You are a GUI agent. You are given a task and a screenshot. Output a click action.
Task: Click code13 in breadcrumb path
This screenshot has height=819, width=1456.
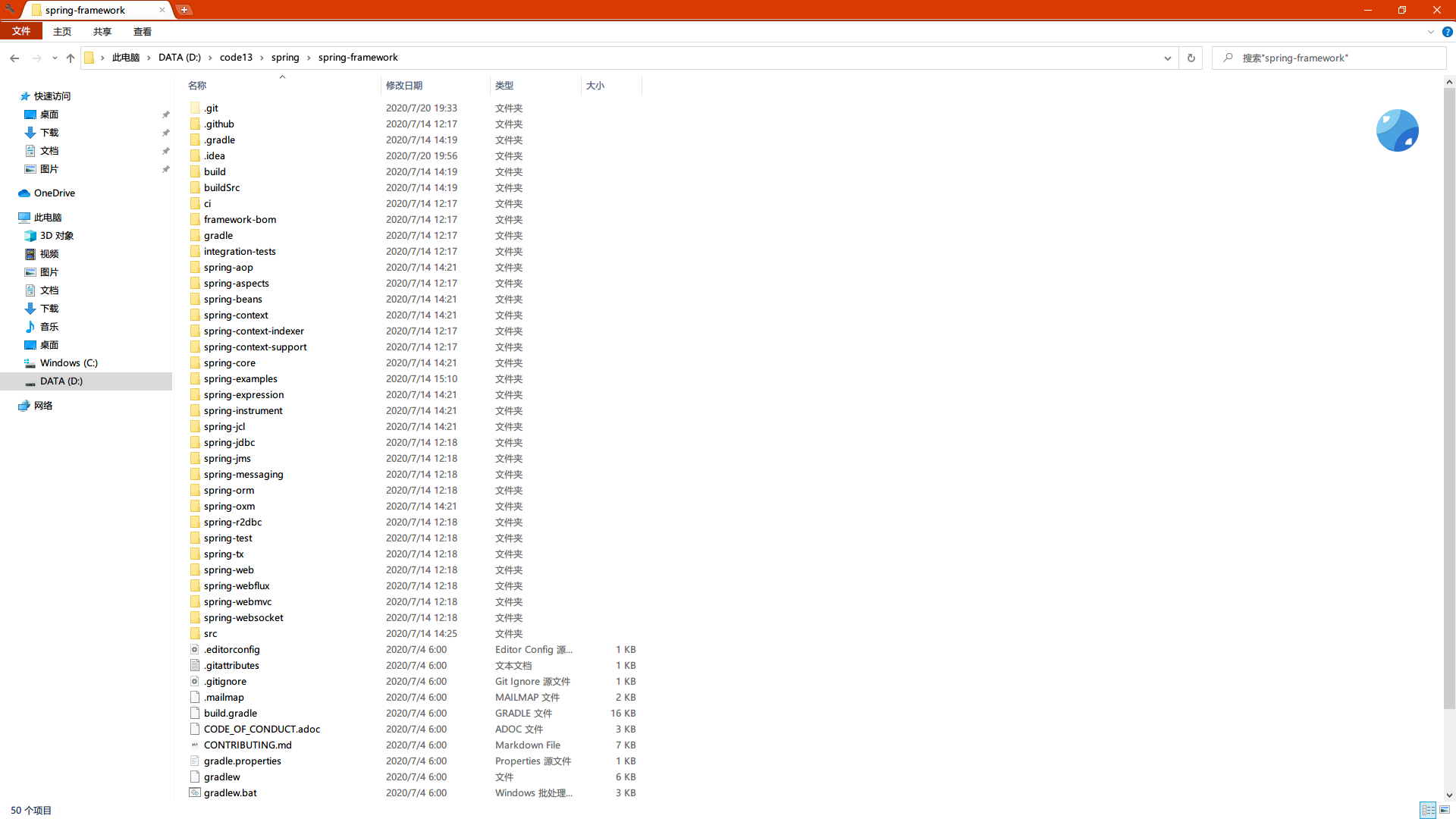pos(236,58)
